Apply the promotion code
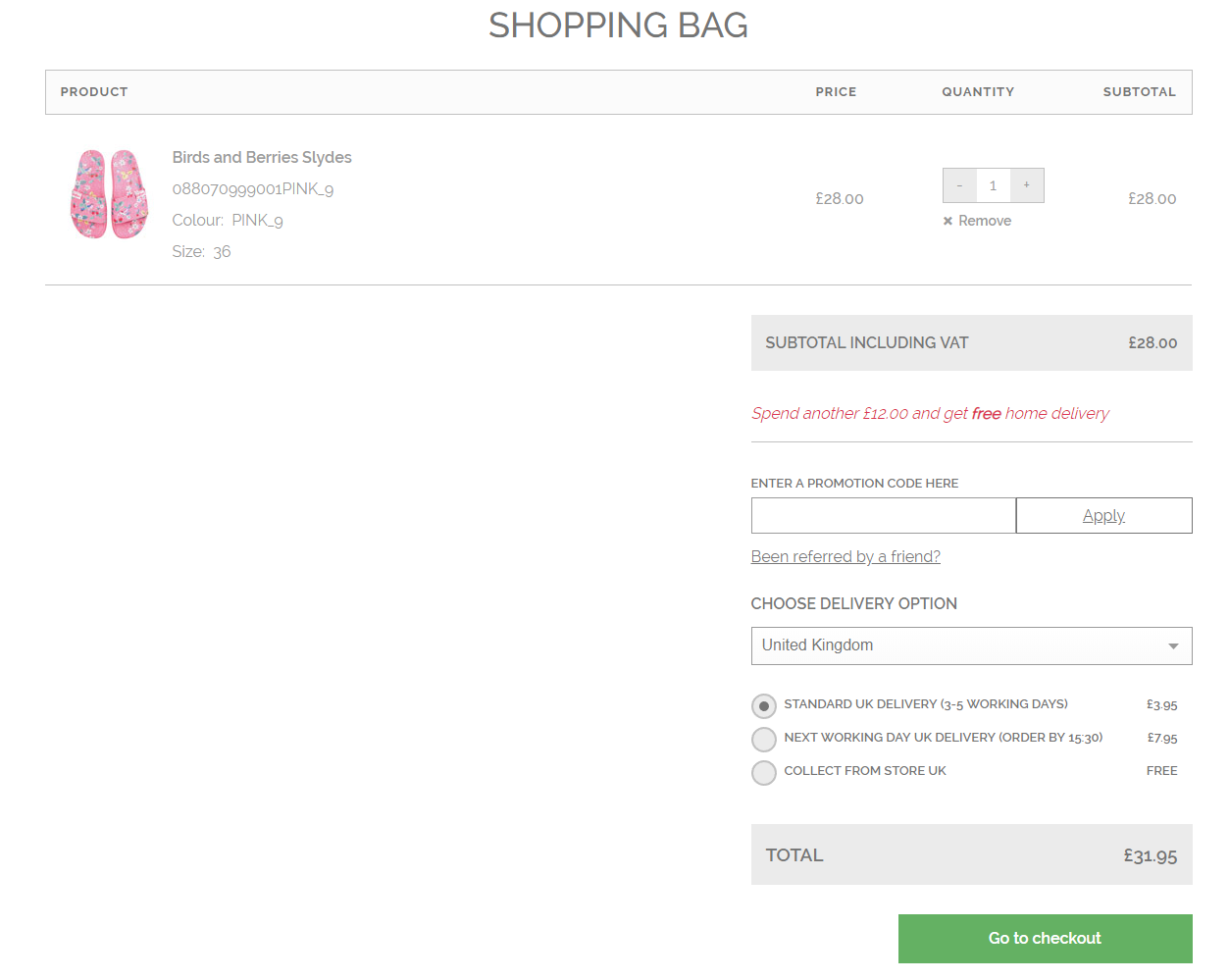The height and width of the screenshot is (980, 1229). (1103, 516)
